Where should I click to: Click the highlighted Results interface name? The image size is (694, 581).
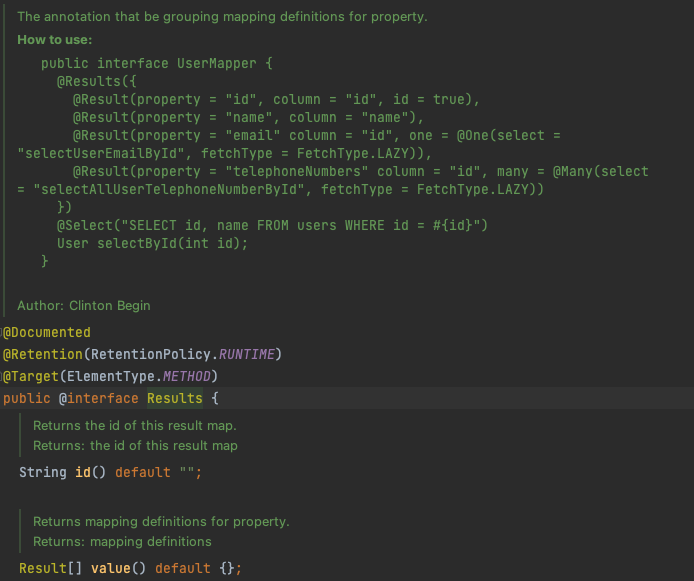click(x=174, y=399)
